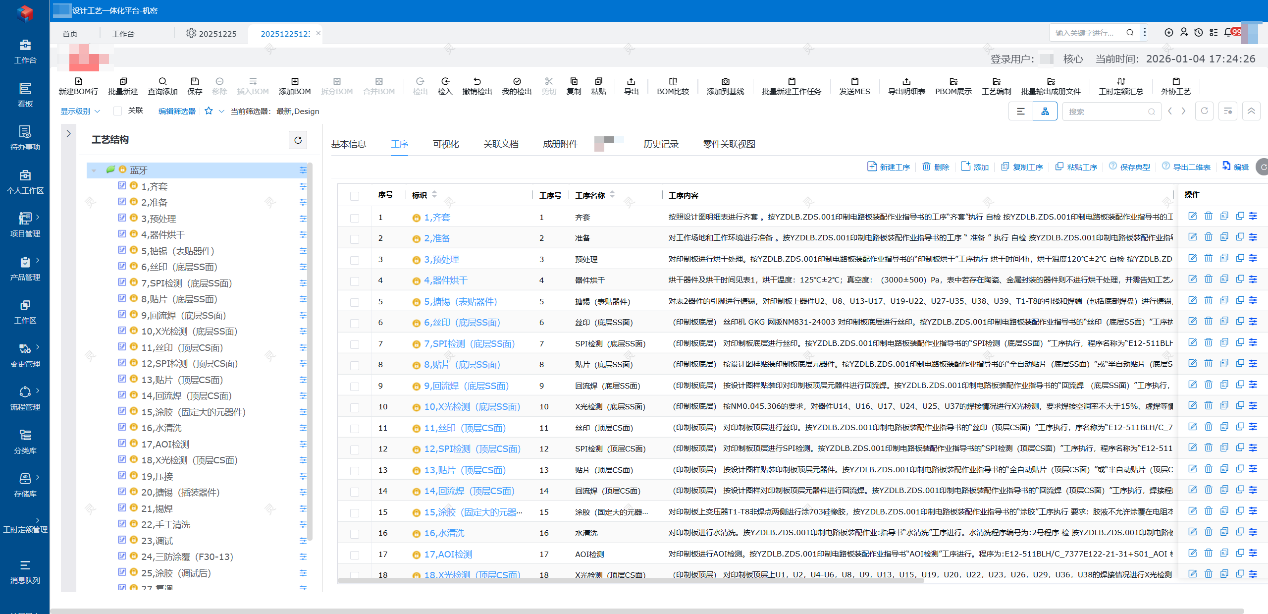Screen dimensions: 1268x614
Task: Expand the collapsed left side panel arrow
Action: pos(68,133)
